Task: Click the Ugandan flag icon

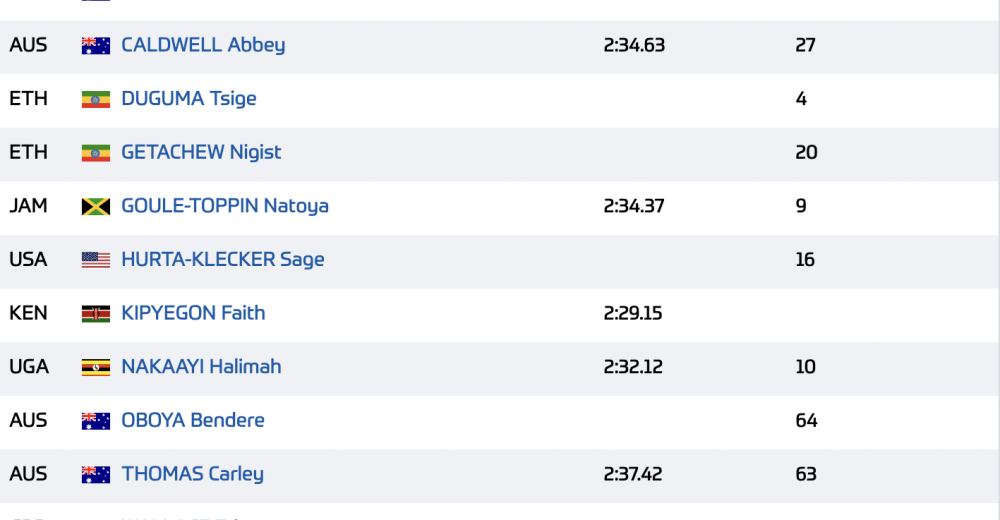Action: [x=96, y=368]
